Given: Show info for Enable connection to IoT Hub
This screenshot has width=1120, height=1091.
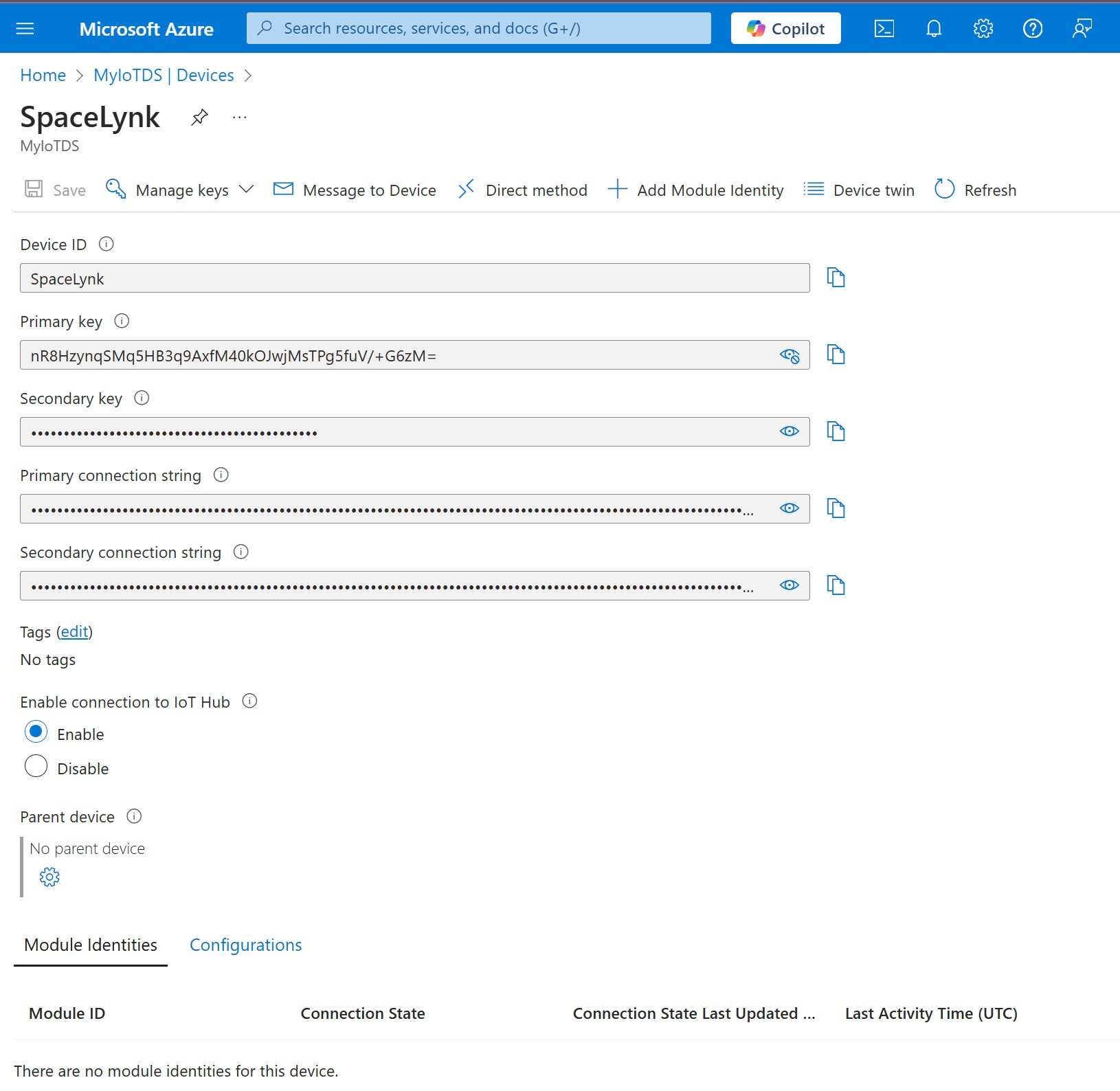Looking at the screenshot, I should pos(250,701).
